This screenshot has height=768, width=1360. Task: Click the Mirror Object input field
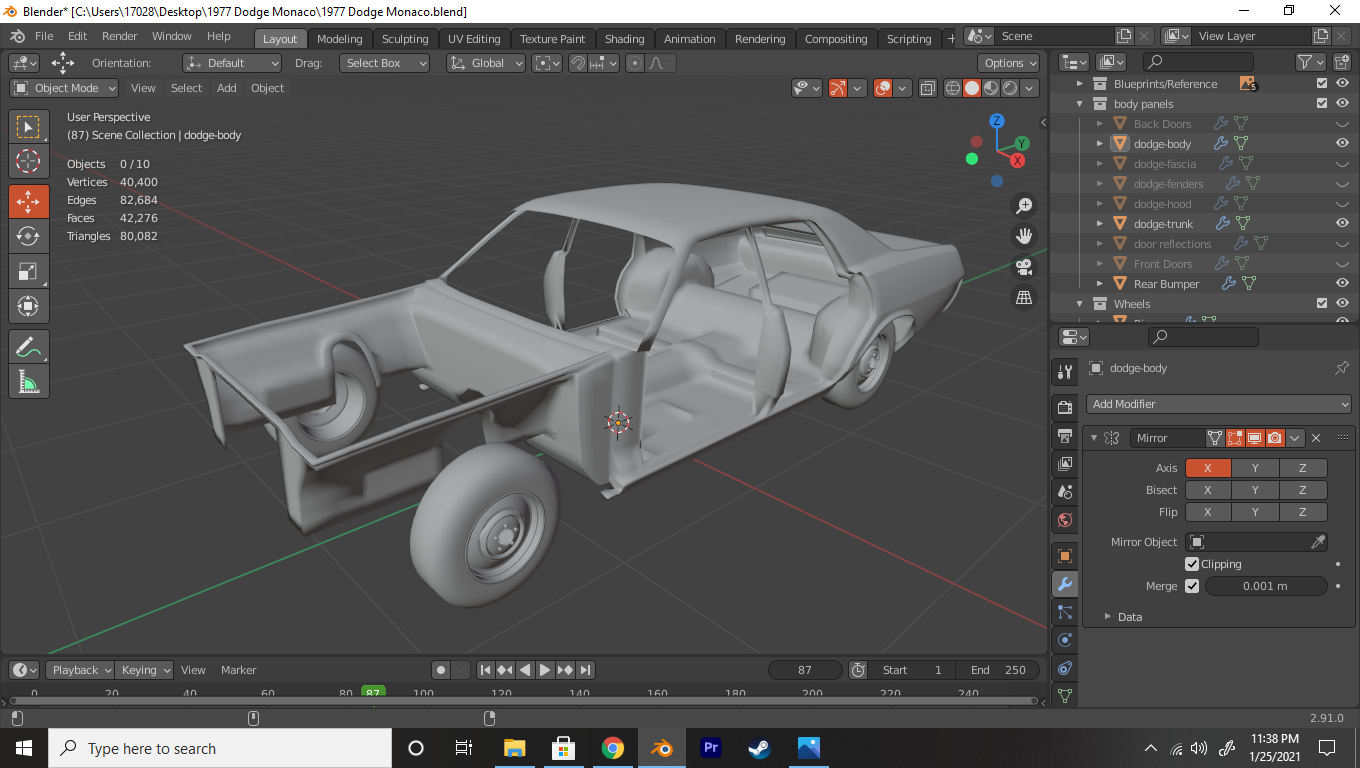tap(1256, 542)
